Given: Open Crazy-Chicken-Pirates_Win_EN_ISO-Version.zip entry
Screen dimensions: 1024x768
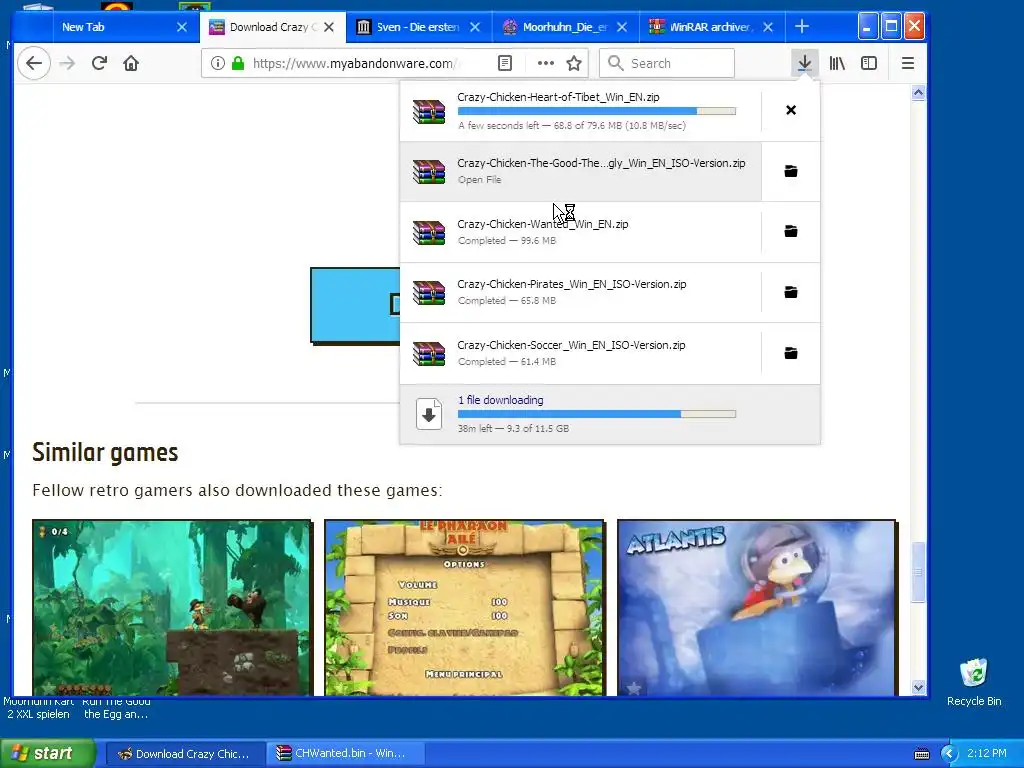Looking at the screenshot, I should click(581, 292).
